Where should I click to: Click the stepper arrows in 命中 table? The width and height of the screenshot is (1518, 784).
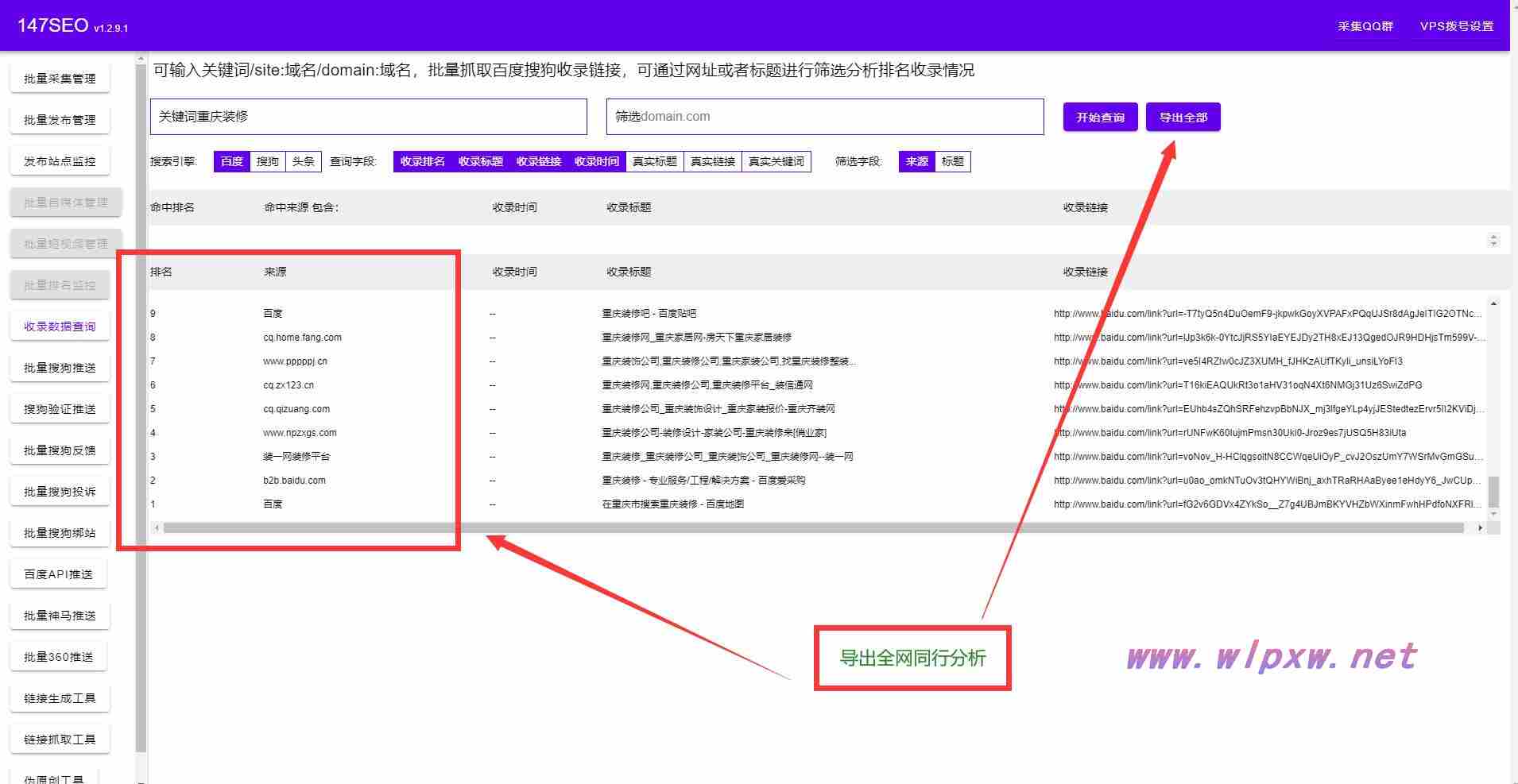coord(1493,240)
